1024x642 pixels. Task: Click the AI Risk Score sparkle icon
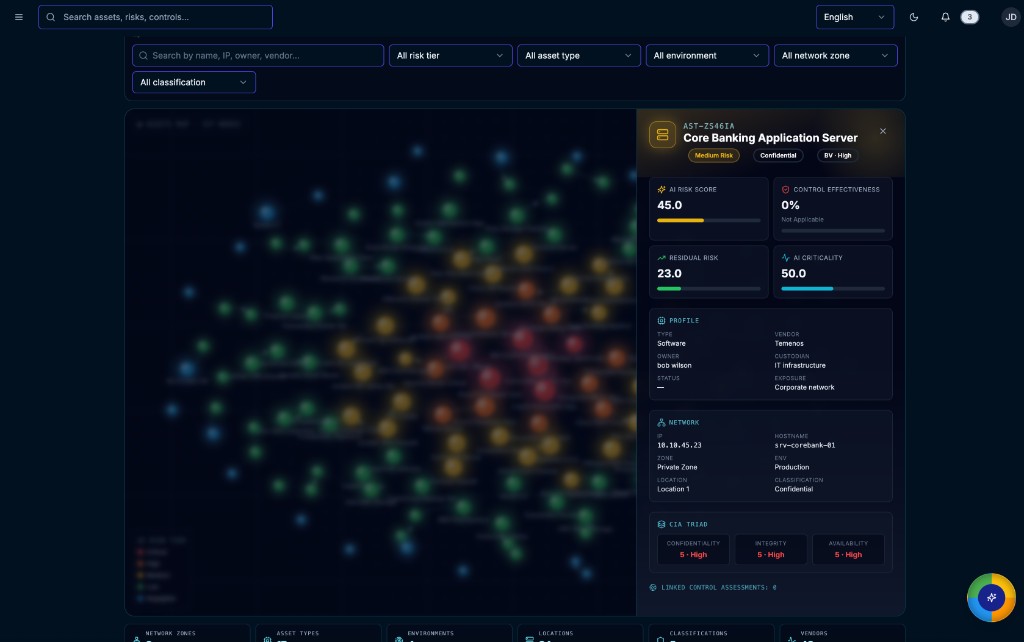click(x=662, y=189)
